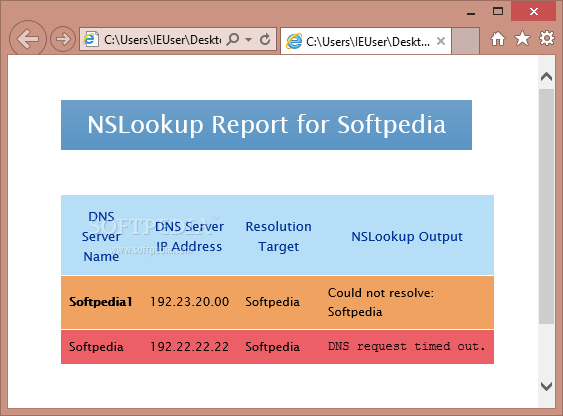This screenshot has height=416, width=563.
Task: Go forward with the Forward arrow button
Action: tap(63, 39)
